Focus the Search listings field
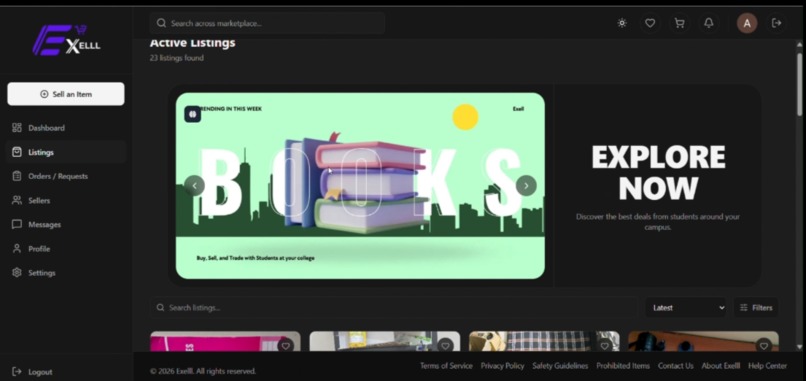Viewport: 806px width, 381px height. [393, 307]
